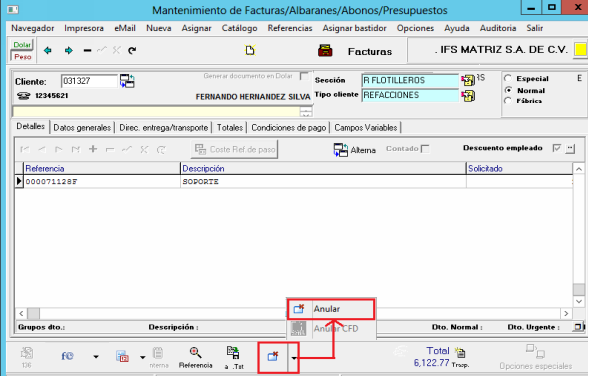Click the yellow color square beside company name
This screenshot has height=377, width=591.
[580, 49]
